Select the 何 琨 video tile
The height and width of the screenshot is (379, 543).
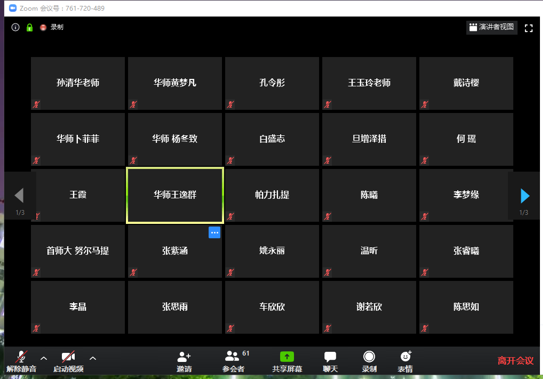point(466,139)
